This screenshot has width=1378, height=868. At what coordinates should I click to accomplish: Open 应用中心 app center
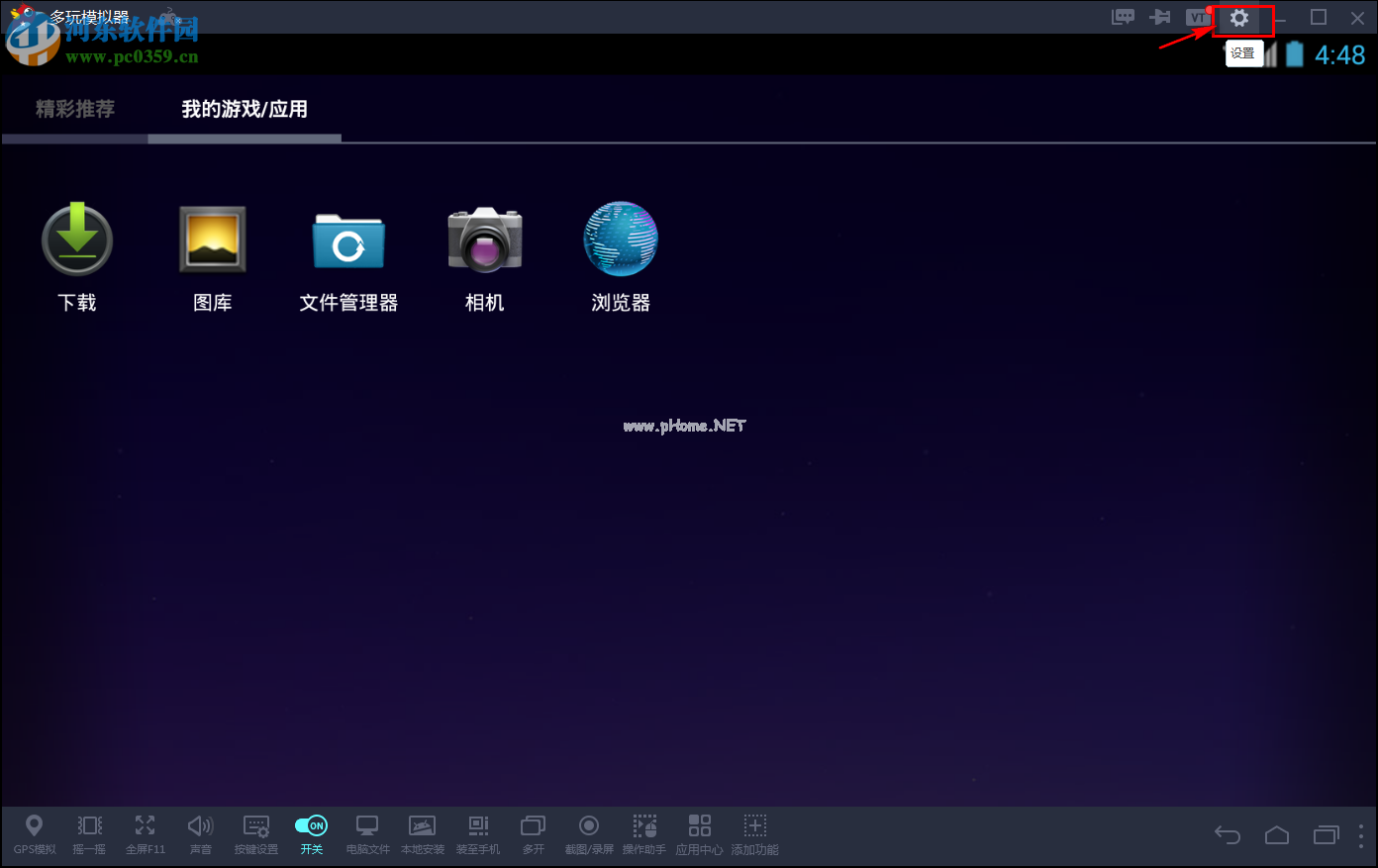[699, 832]
